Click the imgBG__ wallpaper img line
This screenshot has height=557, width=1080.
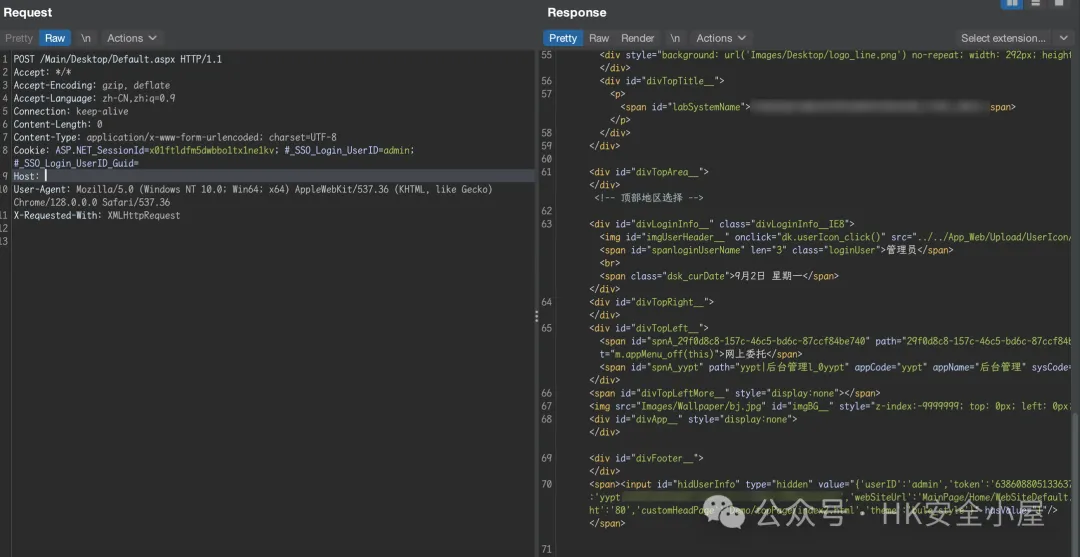tap(830, 406)
